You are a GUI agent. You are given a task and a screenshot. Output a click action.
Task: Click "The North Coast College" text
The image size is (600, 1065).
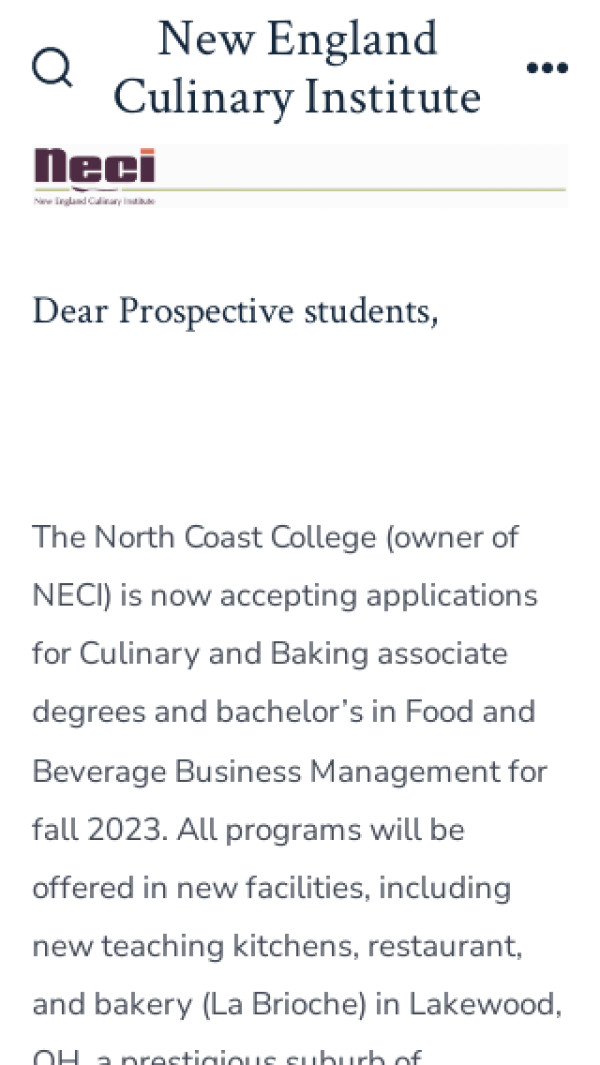pyautogui.click(x=205, y=537)
